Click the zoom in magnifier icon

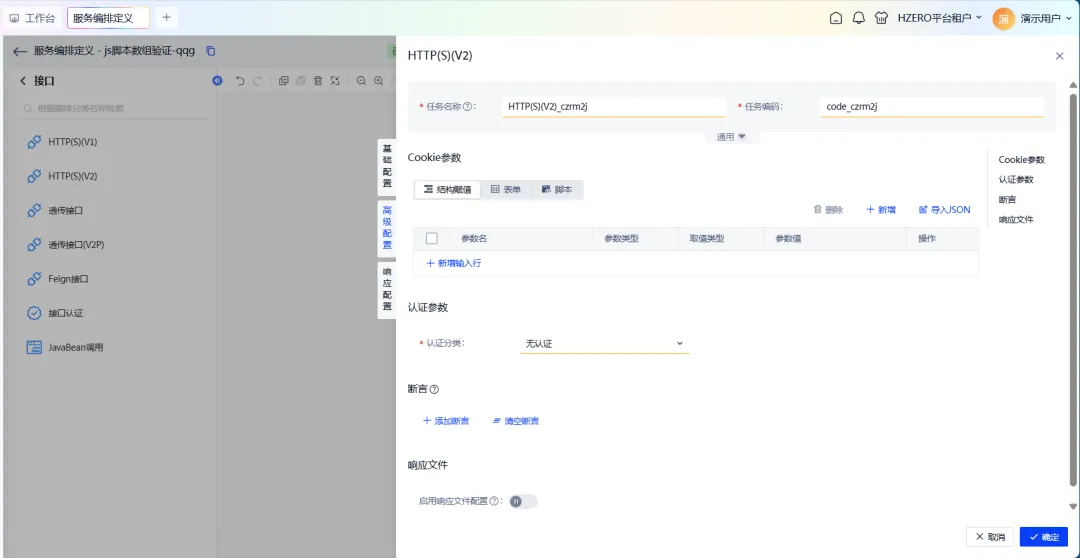378,81
